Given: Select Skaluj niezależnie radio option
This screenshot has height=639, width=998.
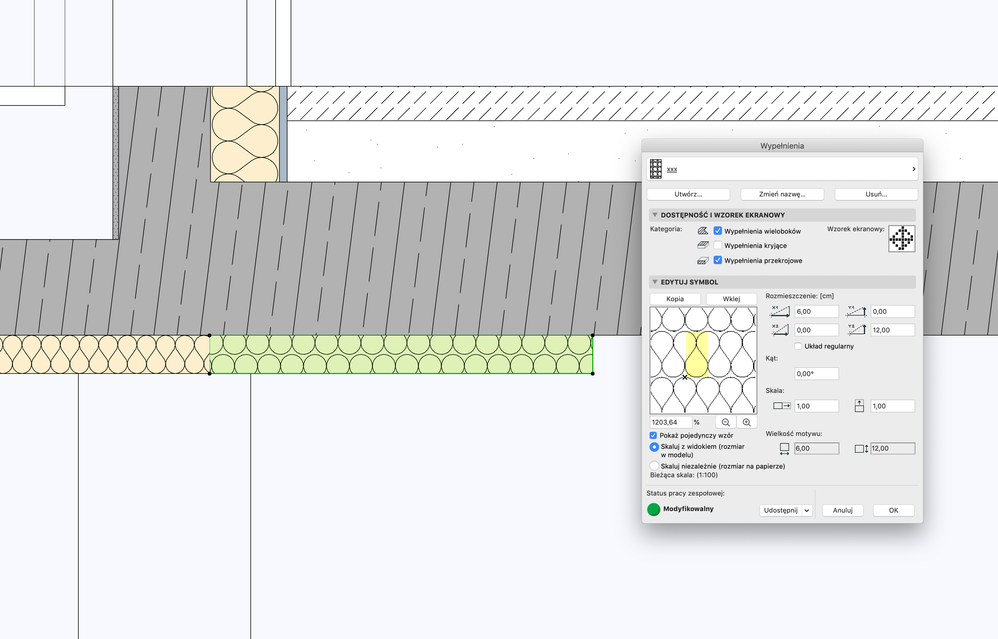Looking at the screenshot, I should click(x=654, y=466).
